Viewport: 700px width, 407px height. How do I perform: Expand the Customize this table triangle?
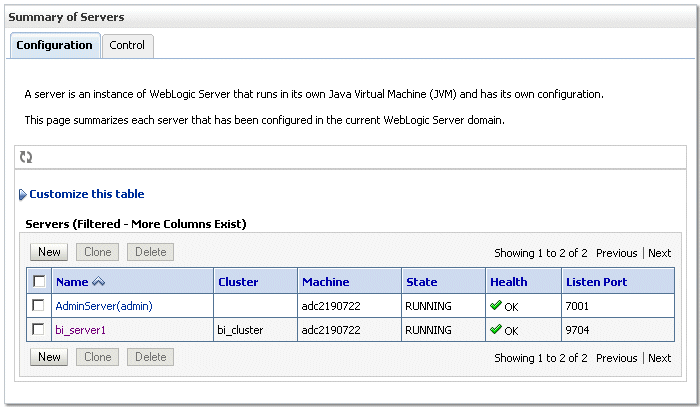point(23,195)
